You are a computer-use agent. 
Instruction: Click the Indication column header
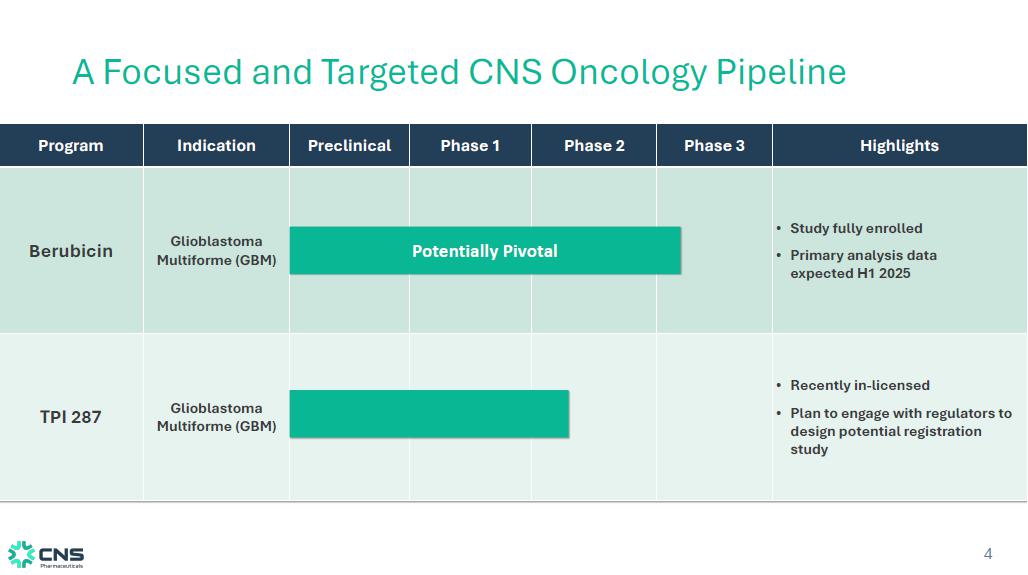point(216,146)
